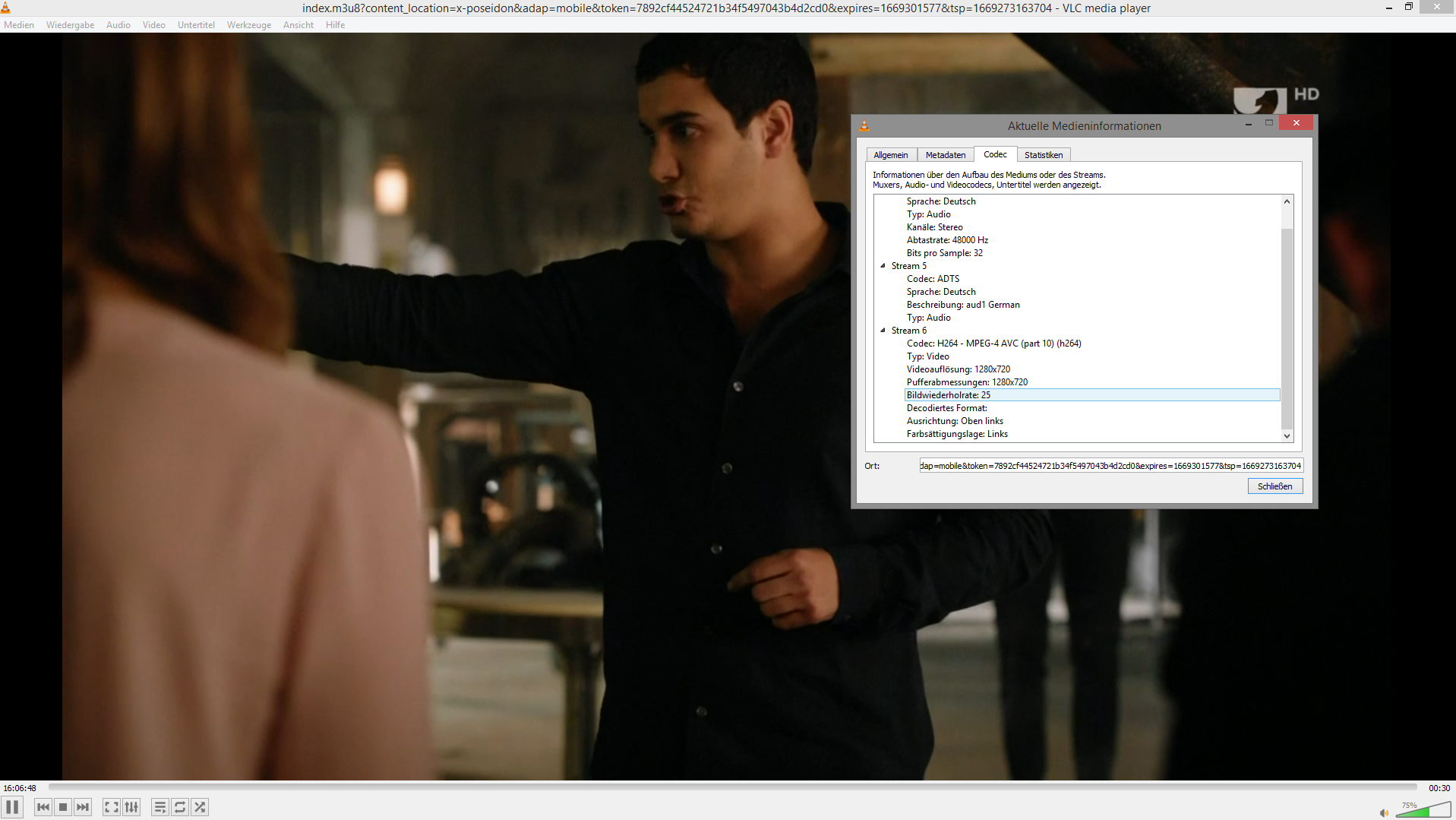This screenshot has height=820, width=1456.
Task: Toggle loop repeat mode
Action: pyautogui.click(x=180, y=807)
